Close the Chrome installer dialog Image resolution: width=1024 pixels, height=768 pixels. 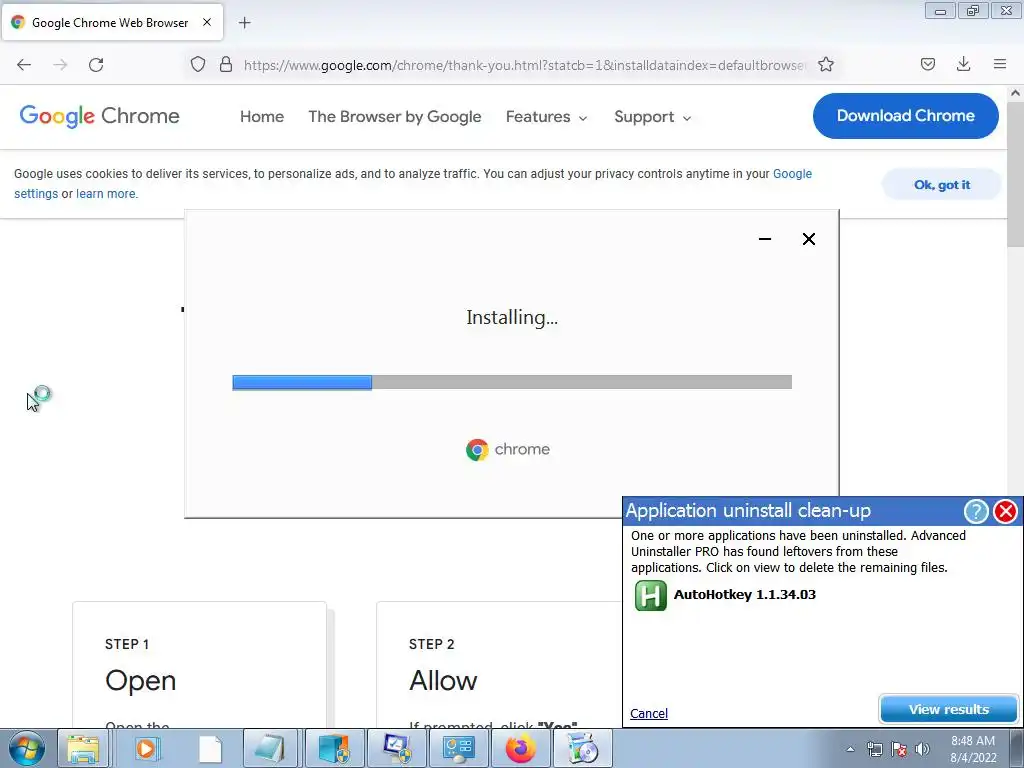808,239
